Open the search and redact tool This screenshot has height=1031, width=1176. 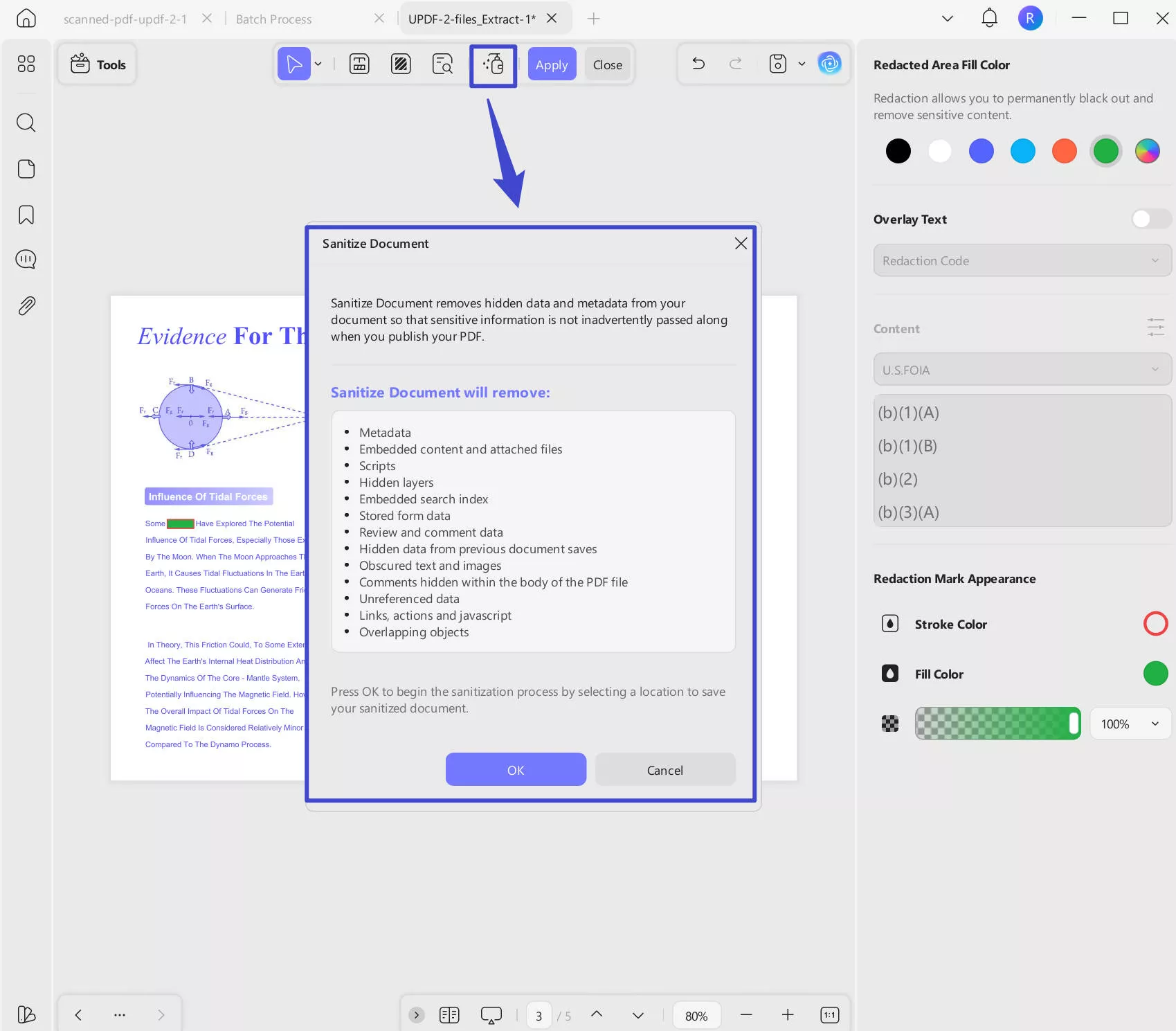pyautogui.click(x=442, y=64)
